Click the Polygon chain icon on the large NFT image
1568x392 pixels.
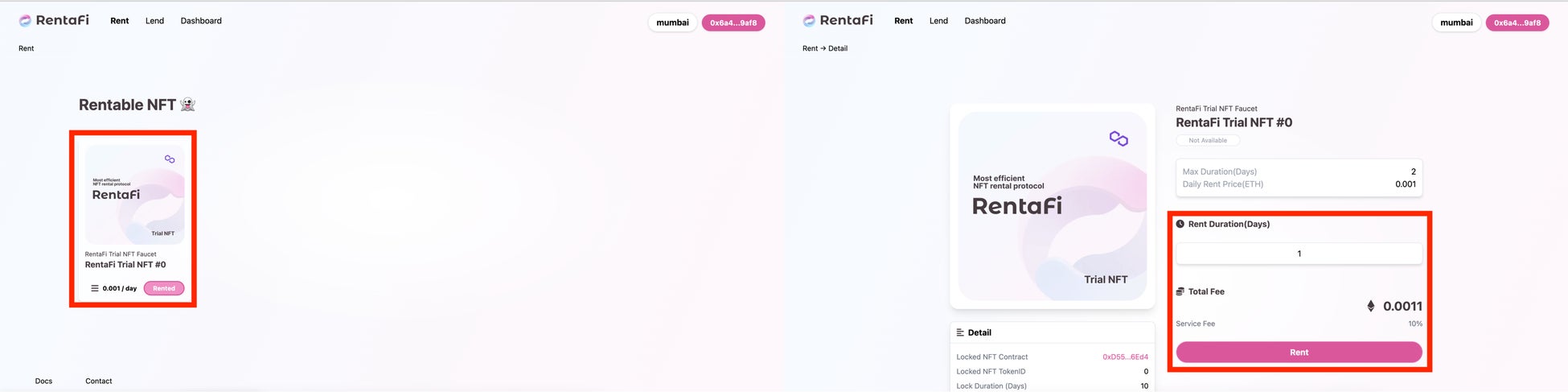[1119, 138]
